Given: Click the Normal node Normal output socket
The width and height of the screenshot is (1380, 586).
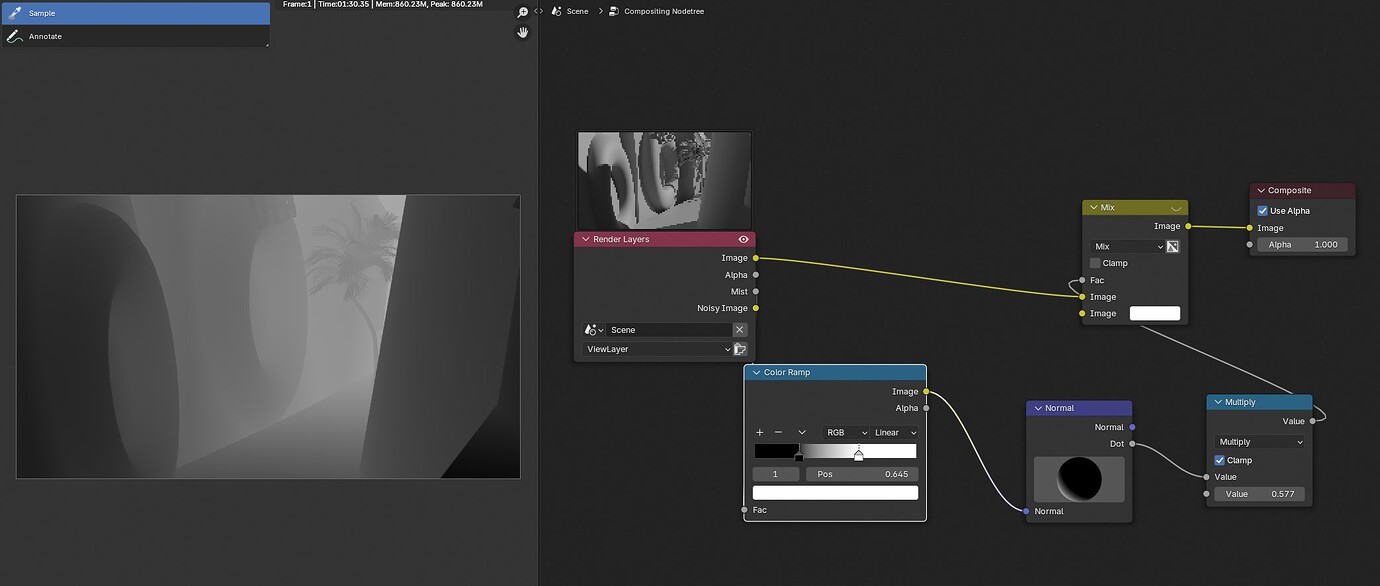Looking at the screenshot, I should coord(1132,427).
